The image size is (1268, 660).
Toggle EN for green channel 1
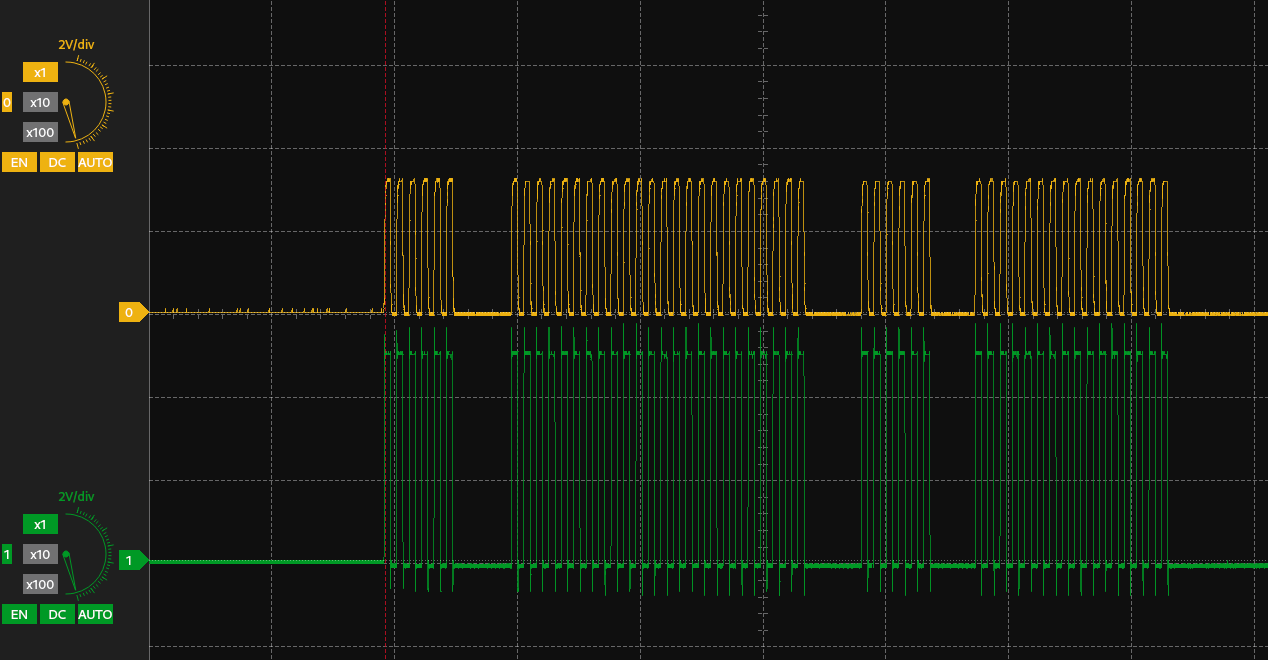pyautogui.click(x=19, y=614)
